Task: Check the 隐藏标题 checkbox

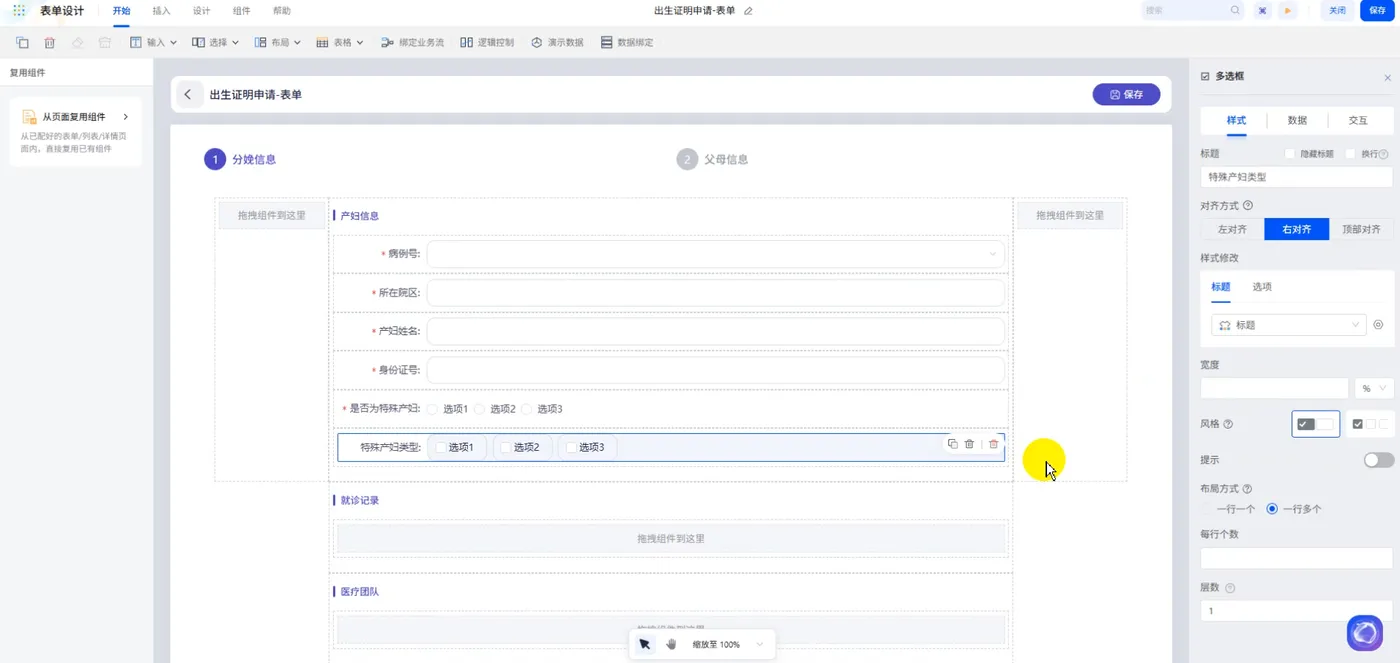Action: coord(1290,154)
